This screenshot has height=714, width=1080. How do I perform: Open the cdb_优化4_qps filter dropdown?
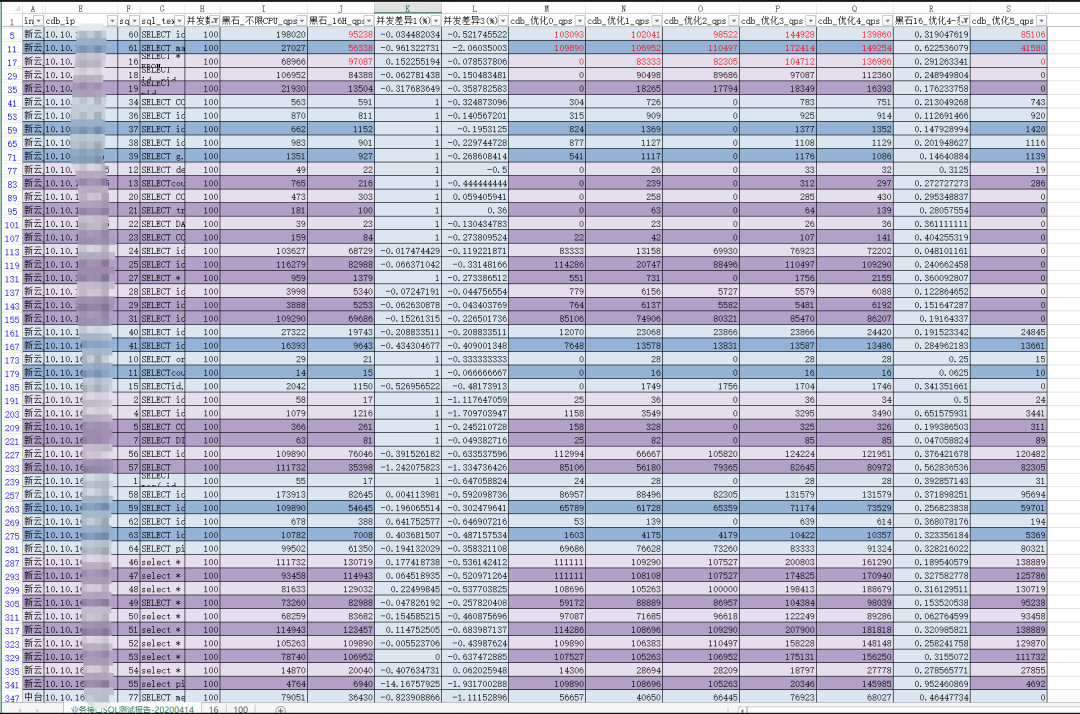pos(888,21)
